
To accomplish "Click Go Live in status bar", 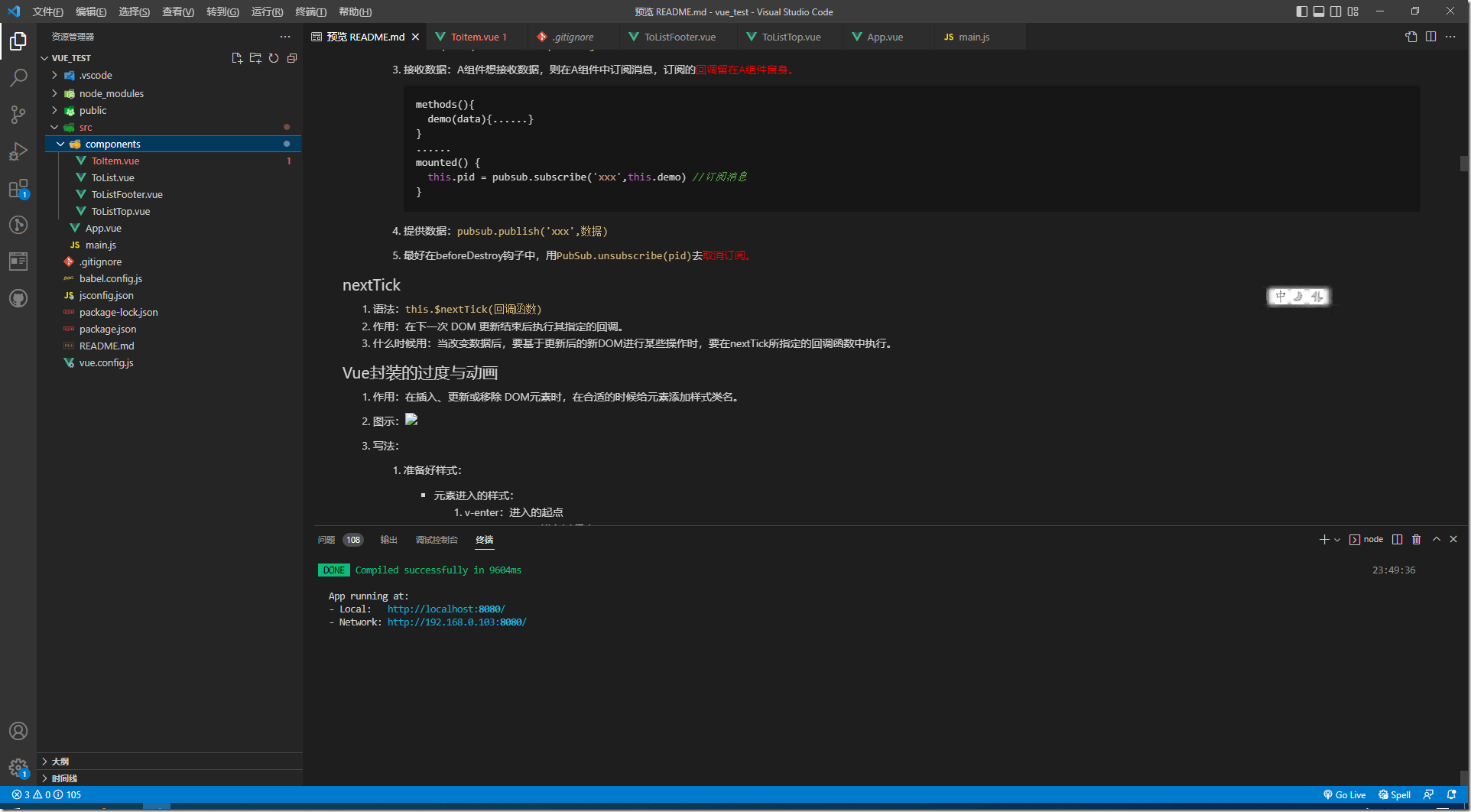I will [x=1344, y=795].
